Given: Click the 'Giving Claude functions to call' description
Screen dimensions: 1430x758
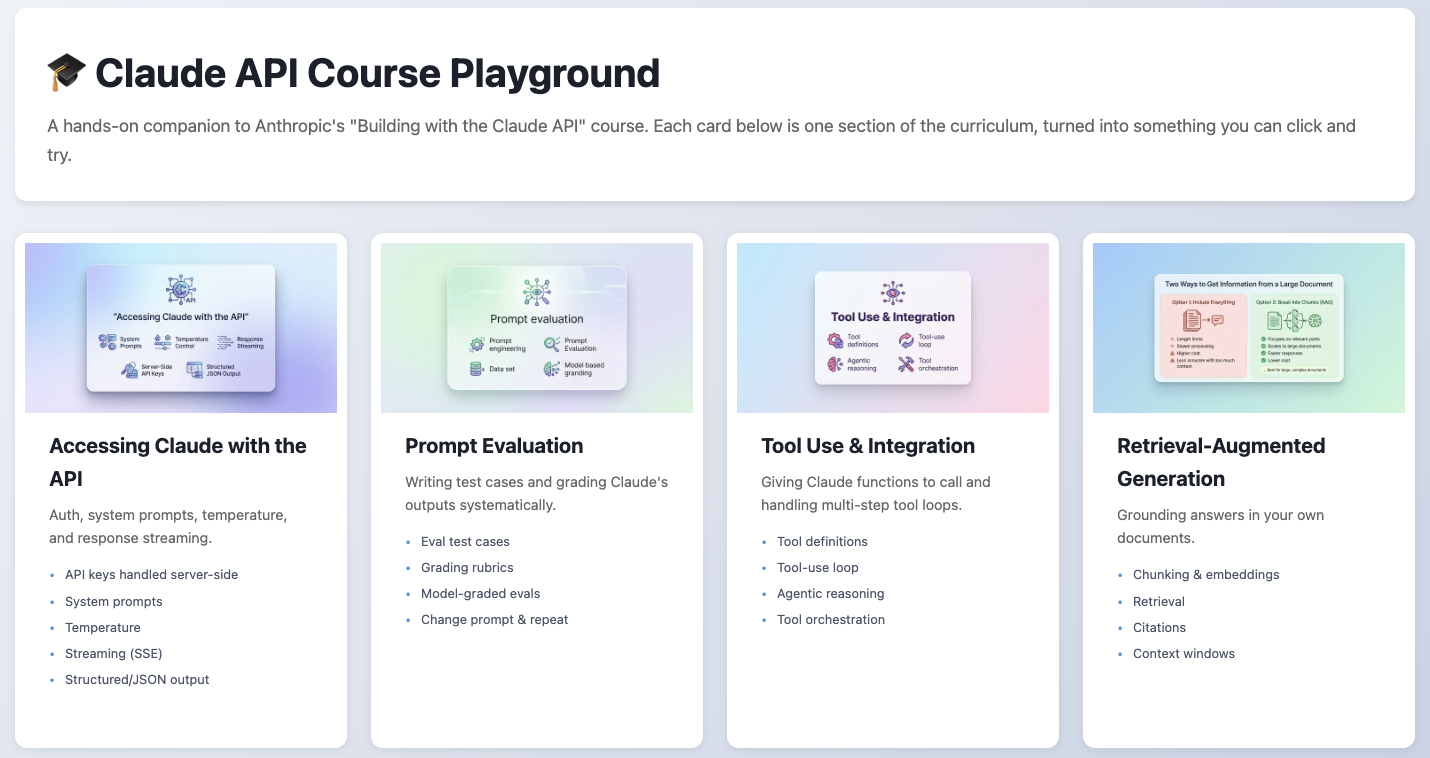Looking at the screenshot, I should [x=876, y=494].
